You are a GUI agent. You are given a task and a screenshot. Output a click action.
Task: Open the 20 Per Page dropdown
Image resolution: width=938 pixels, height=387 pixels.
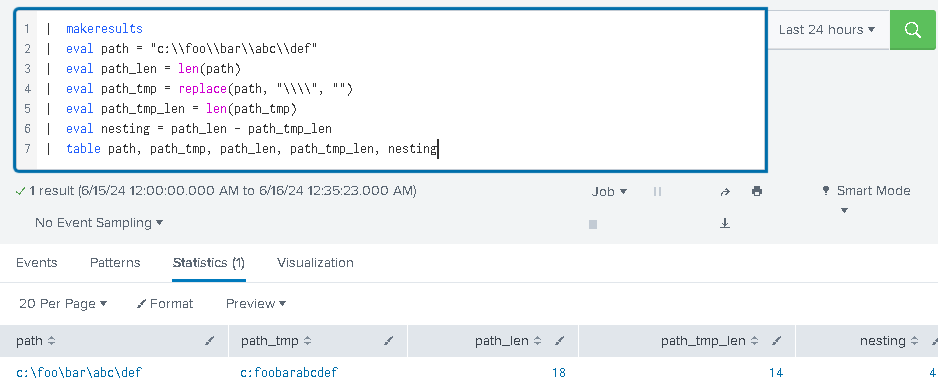[63, 304]
